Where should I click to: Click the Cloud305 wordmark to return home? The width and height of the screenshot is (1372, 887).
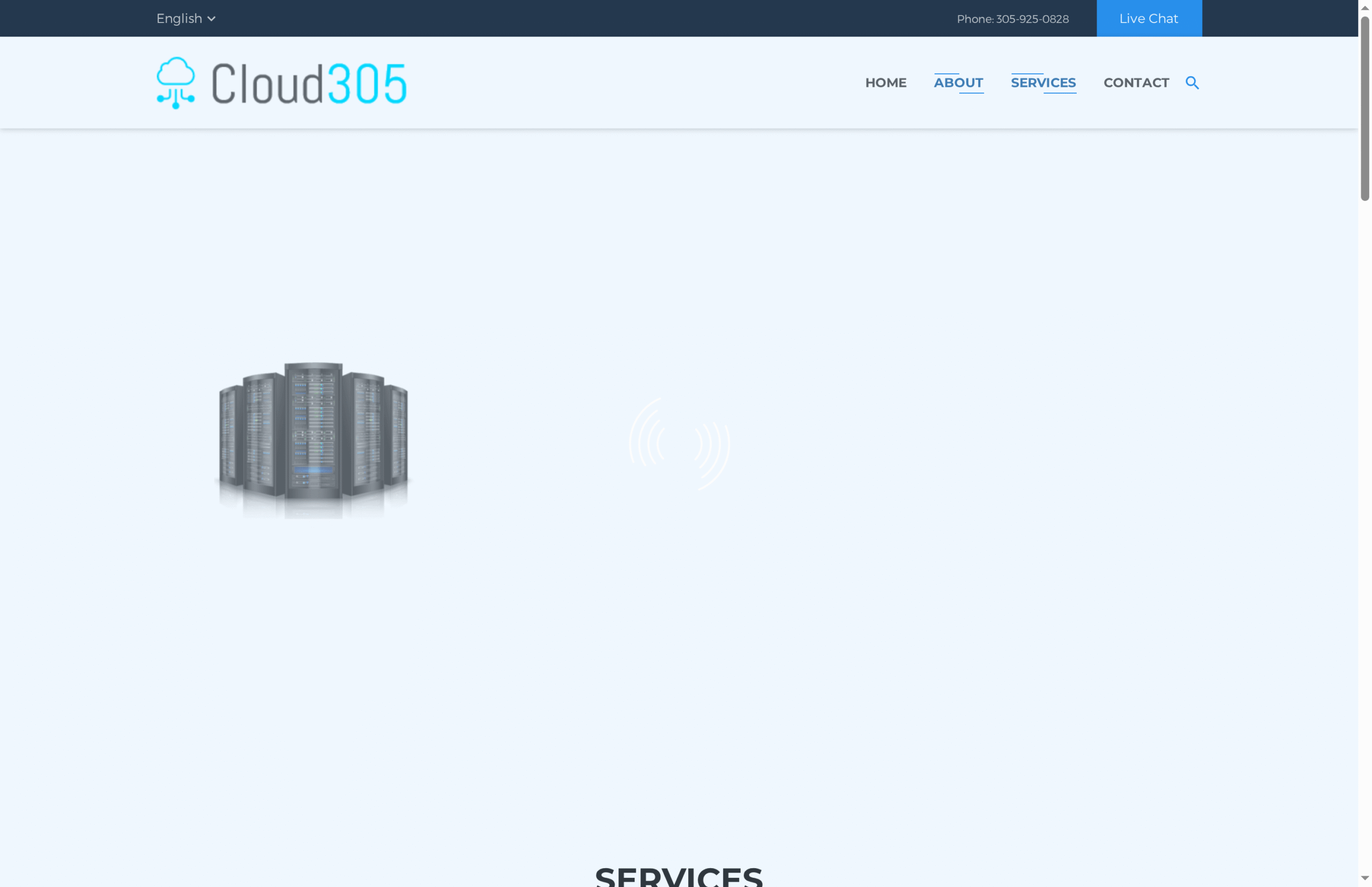tap(309, 81)
